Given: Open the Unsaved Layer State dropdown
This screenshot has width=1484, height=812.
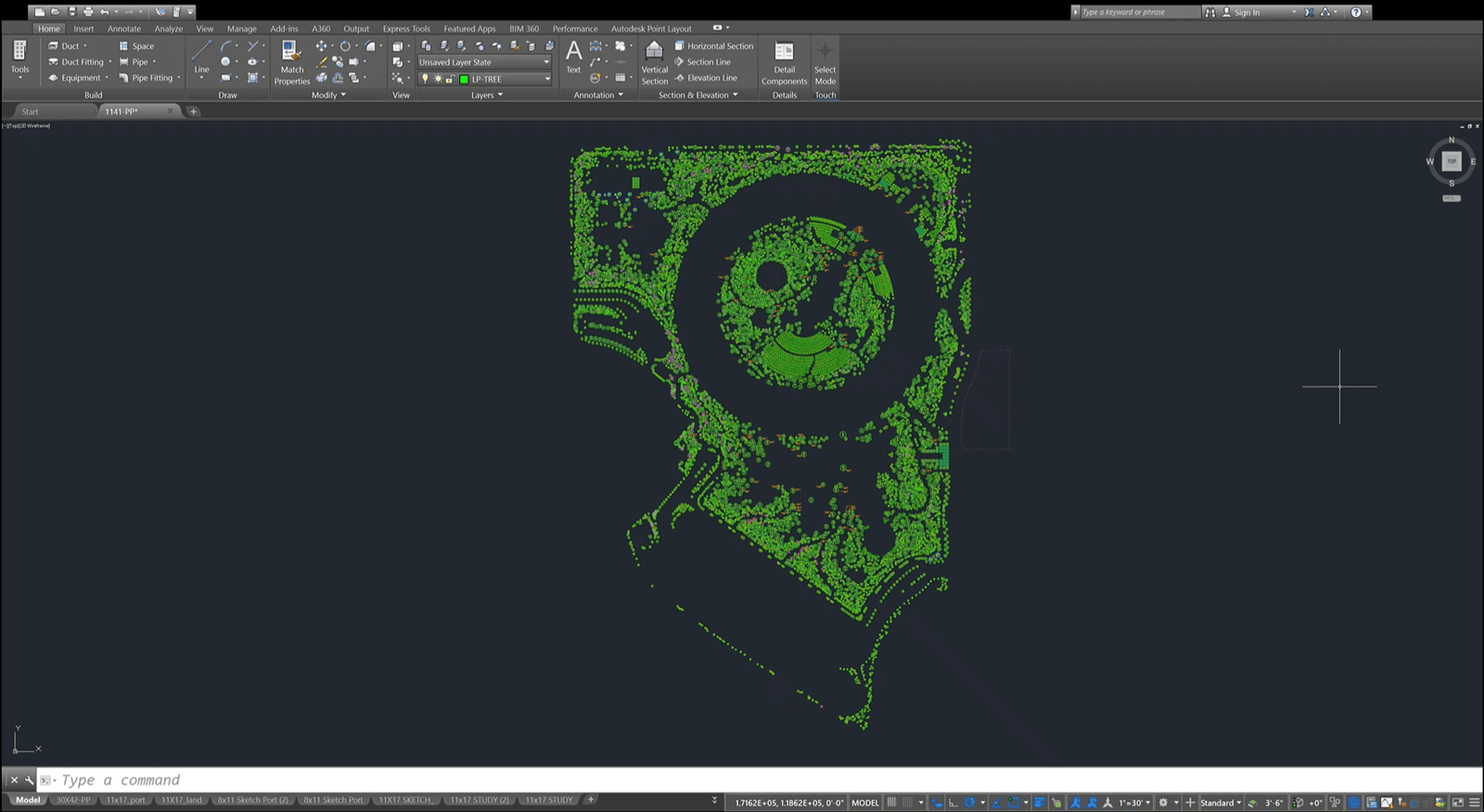Looking at the screenshot, I should 484,62.
